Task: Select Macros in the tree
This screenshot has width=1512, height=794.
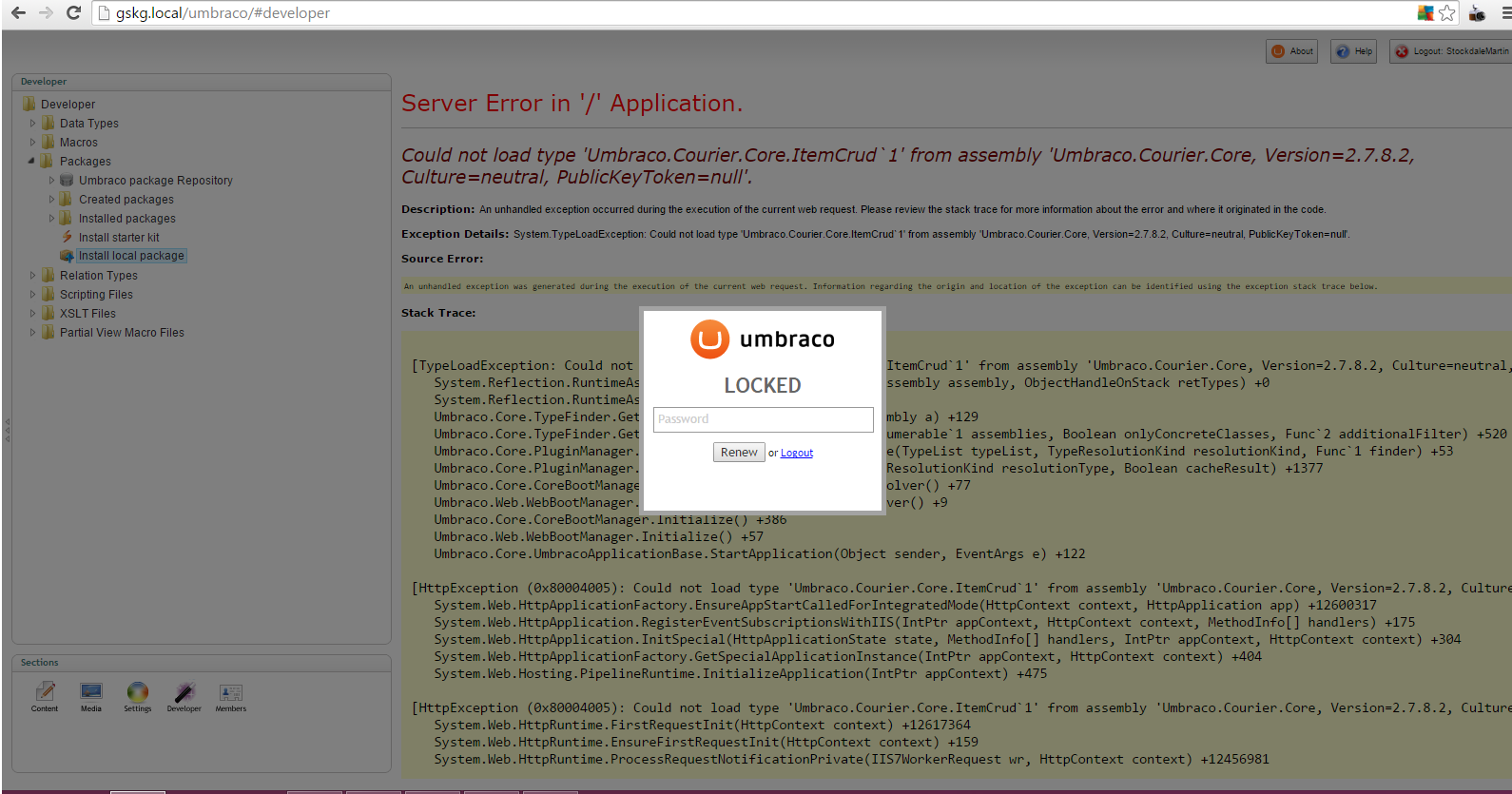Action: click(x=79, y=143)
